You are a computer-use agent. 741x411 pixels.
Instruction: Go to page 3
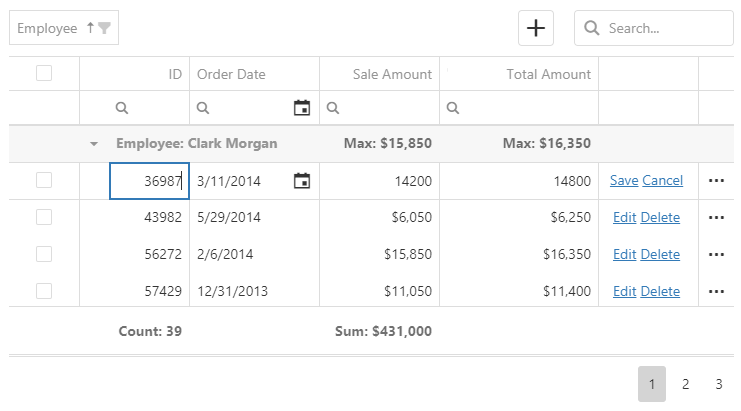(x=718, y=384)
